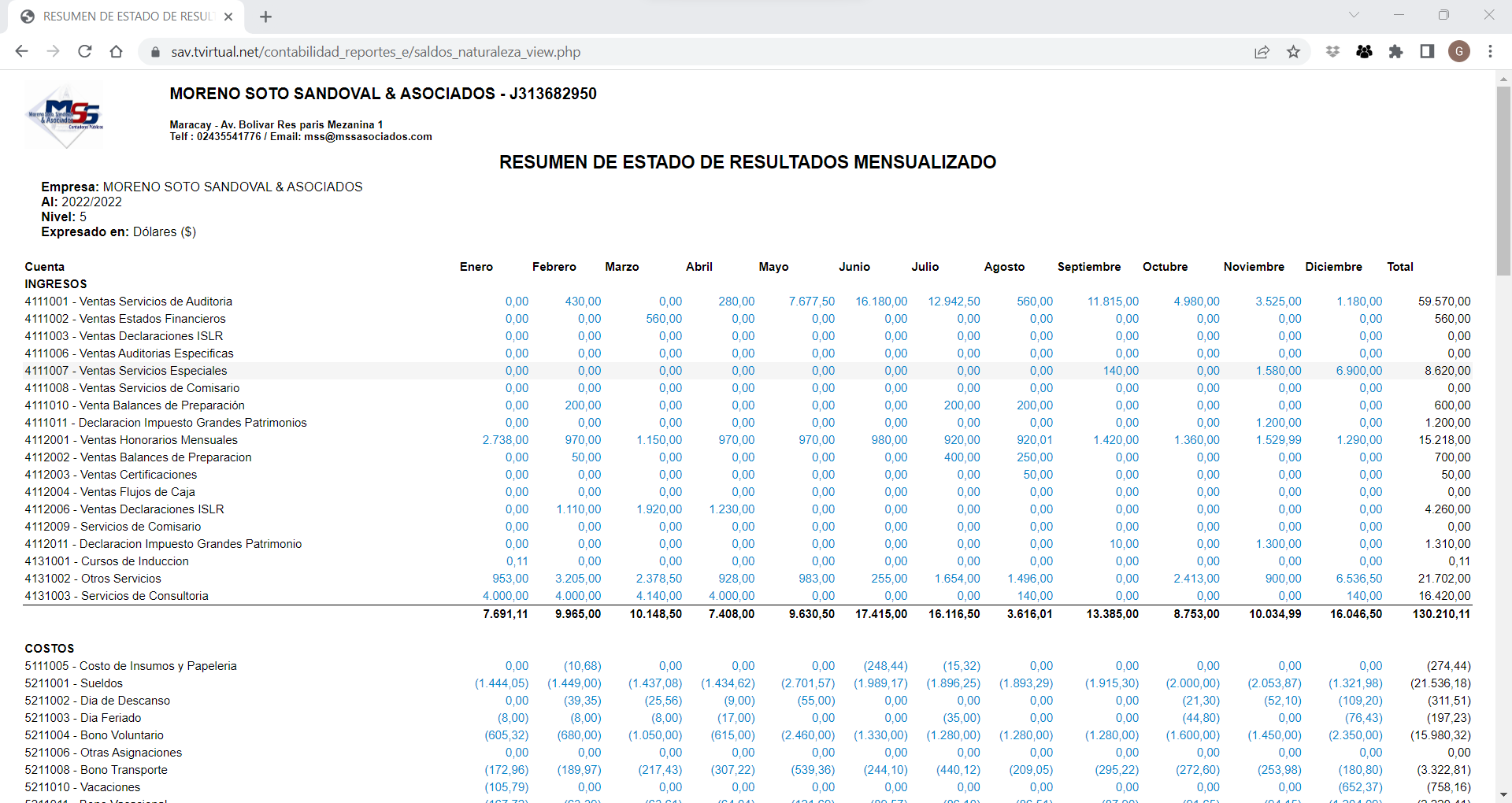Select the RESUMEN DE ESTADO DE RESULT tab
Viewport: 1512px width, 803px height.
tap(126, 17)
